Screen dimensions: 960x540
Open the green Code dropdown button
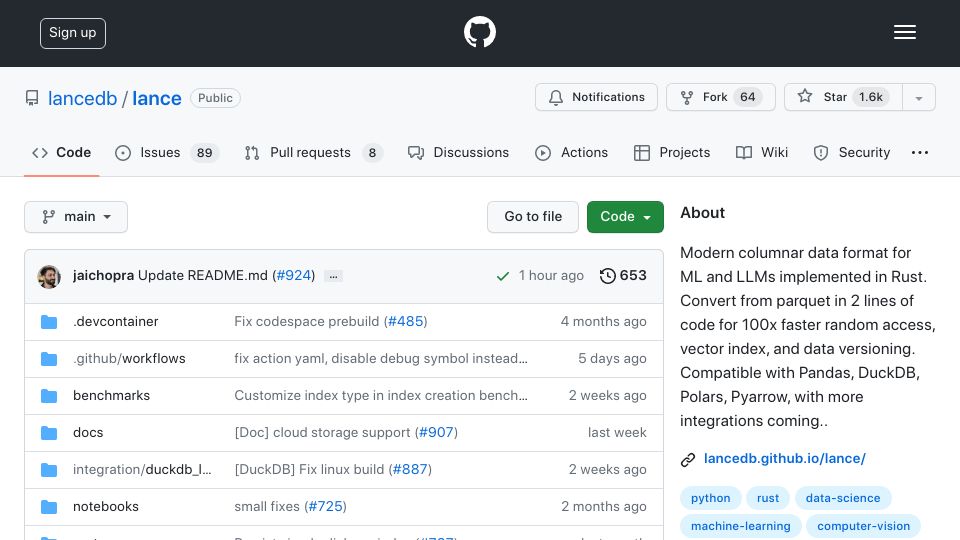coord(625,217)
